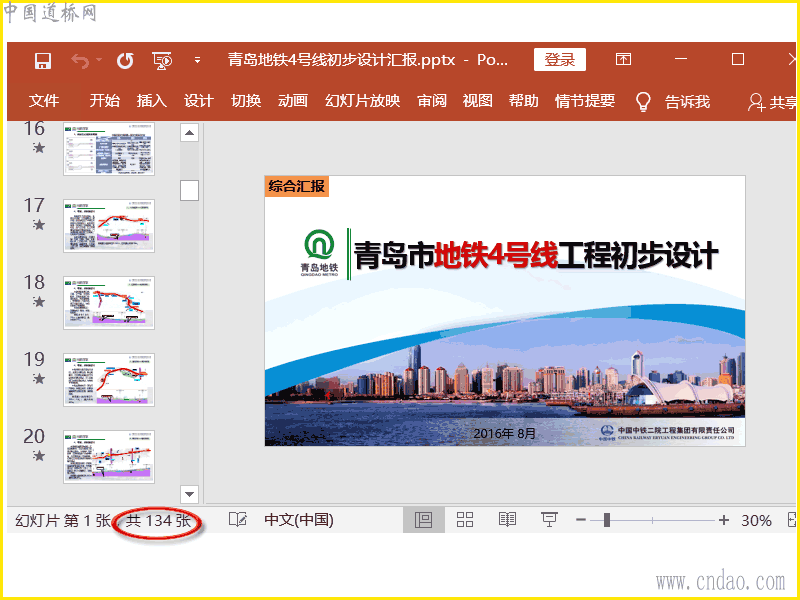This screenshot has width=800, height=600.
Task: Select slide 19 thumbnail
Action: pos(109,380)
